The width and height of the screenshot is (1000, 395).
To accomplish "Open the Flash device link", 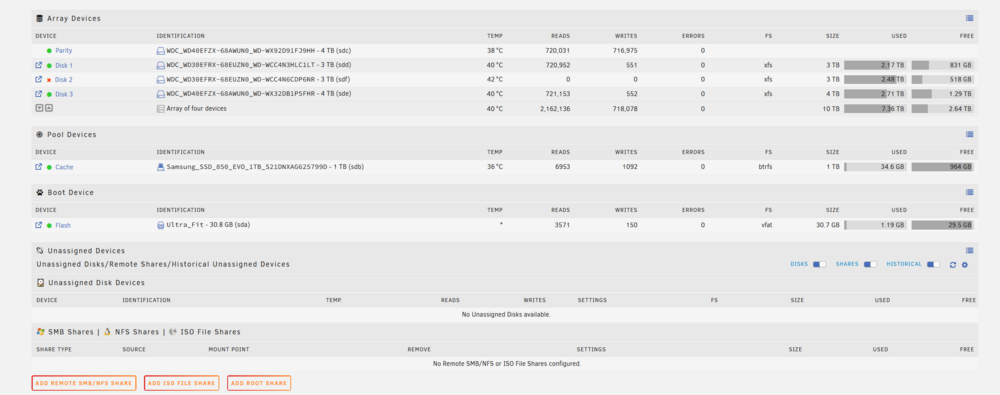I will (62, 225).
